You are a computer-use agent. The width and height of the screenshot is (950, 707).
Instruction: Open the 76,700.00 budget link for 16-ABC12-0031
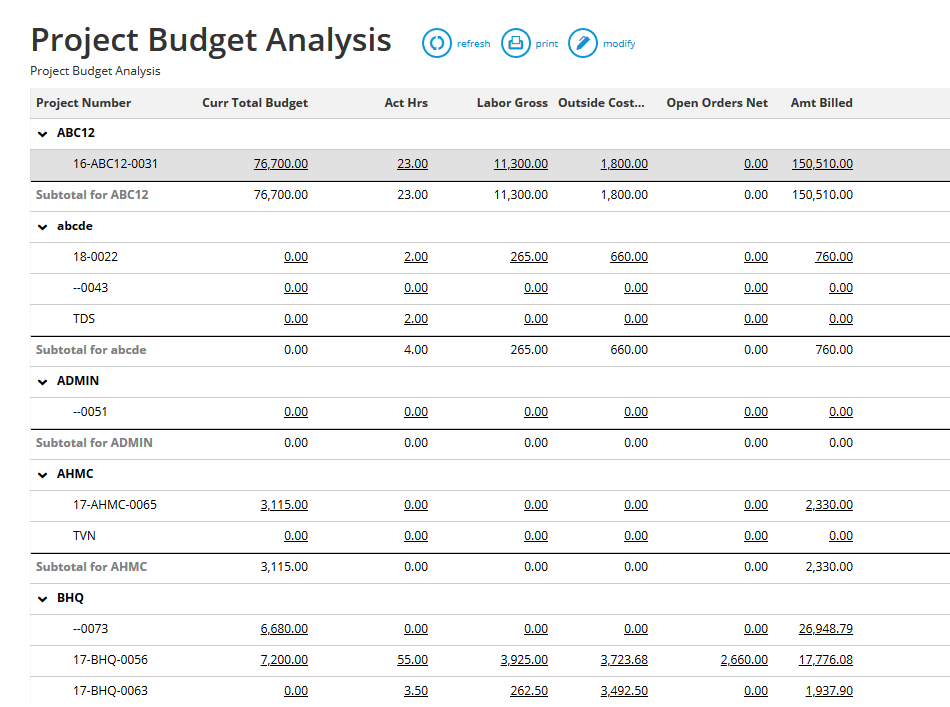point(281,163)
